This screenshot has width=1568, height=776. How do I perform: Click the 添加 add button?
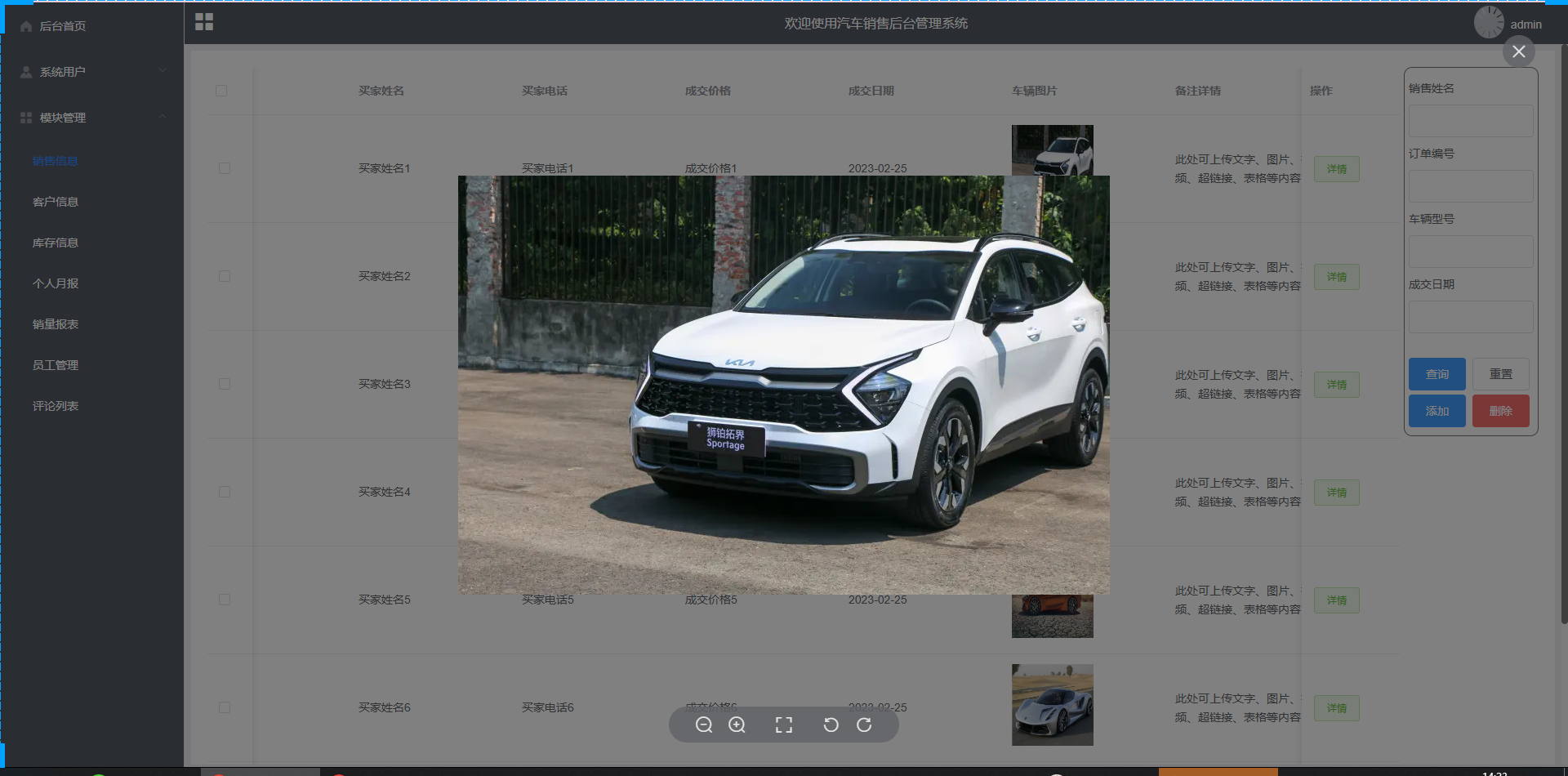(x=1437, y=411)
